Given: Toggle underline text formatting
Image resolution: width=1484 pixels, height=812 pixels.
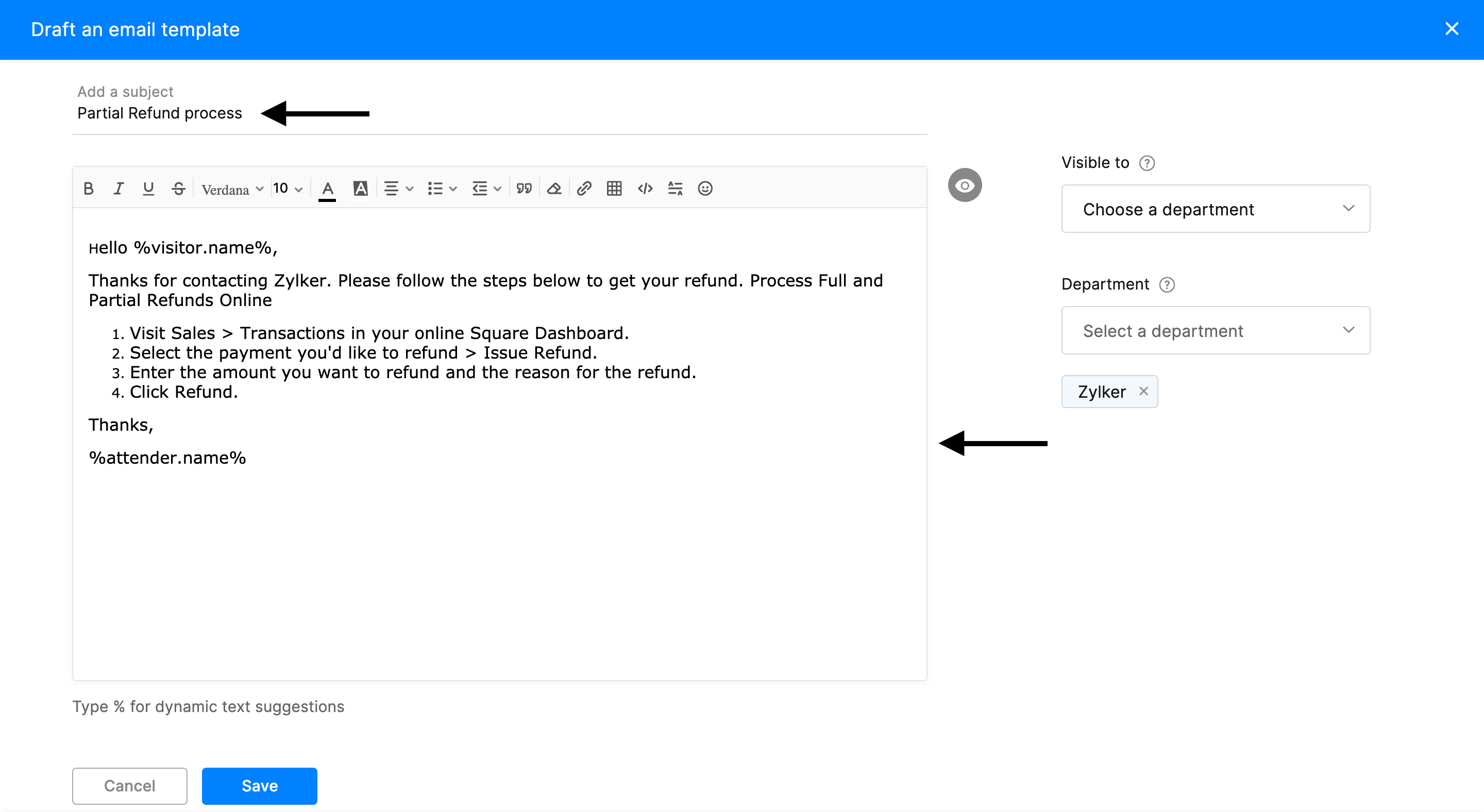Looking at the screenshot, I should tap(148, 188).
